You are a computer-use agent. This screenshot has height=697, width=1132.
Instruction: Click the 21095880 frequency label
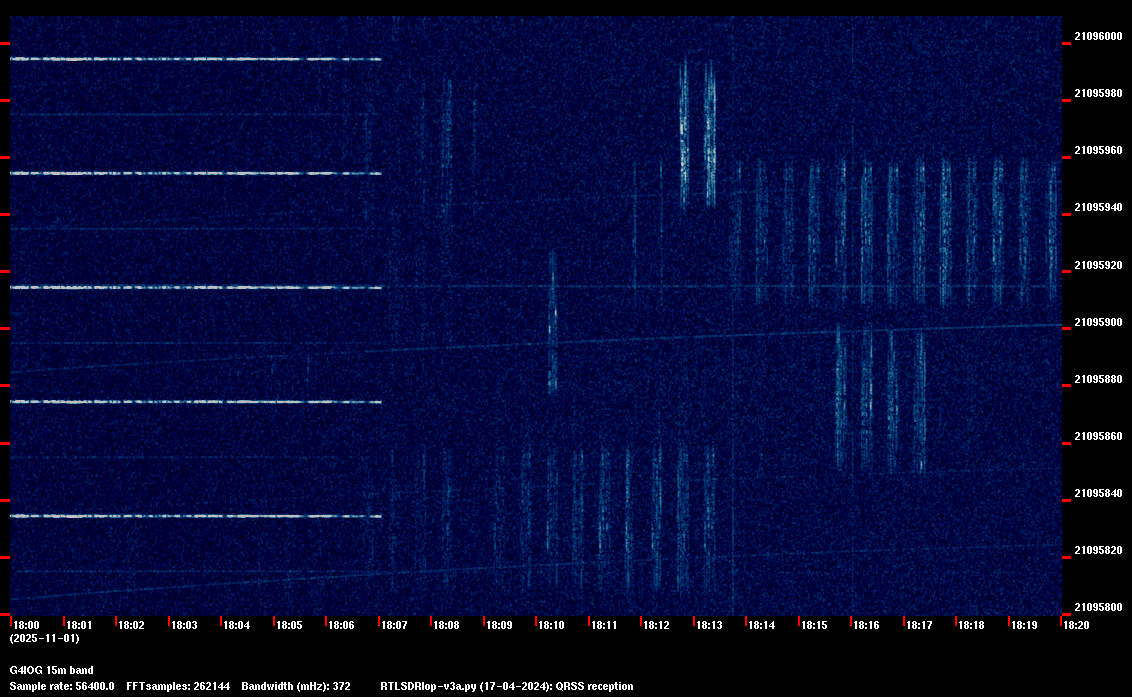tap(1098, 379)
